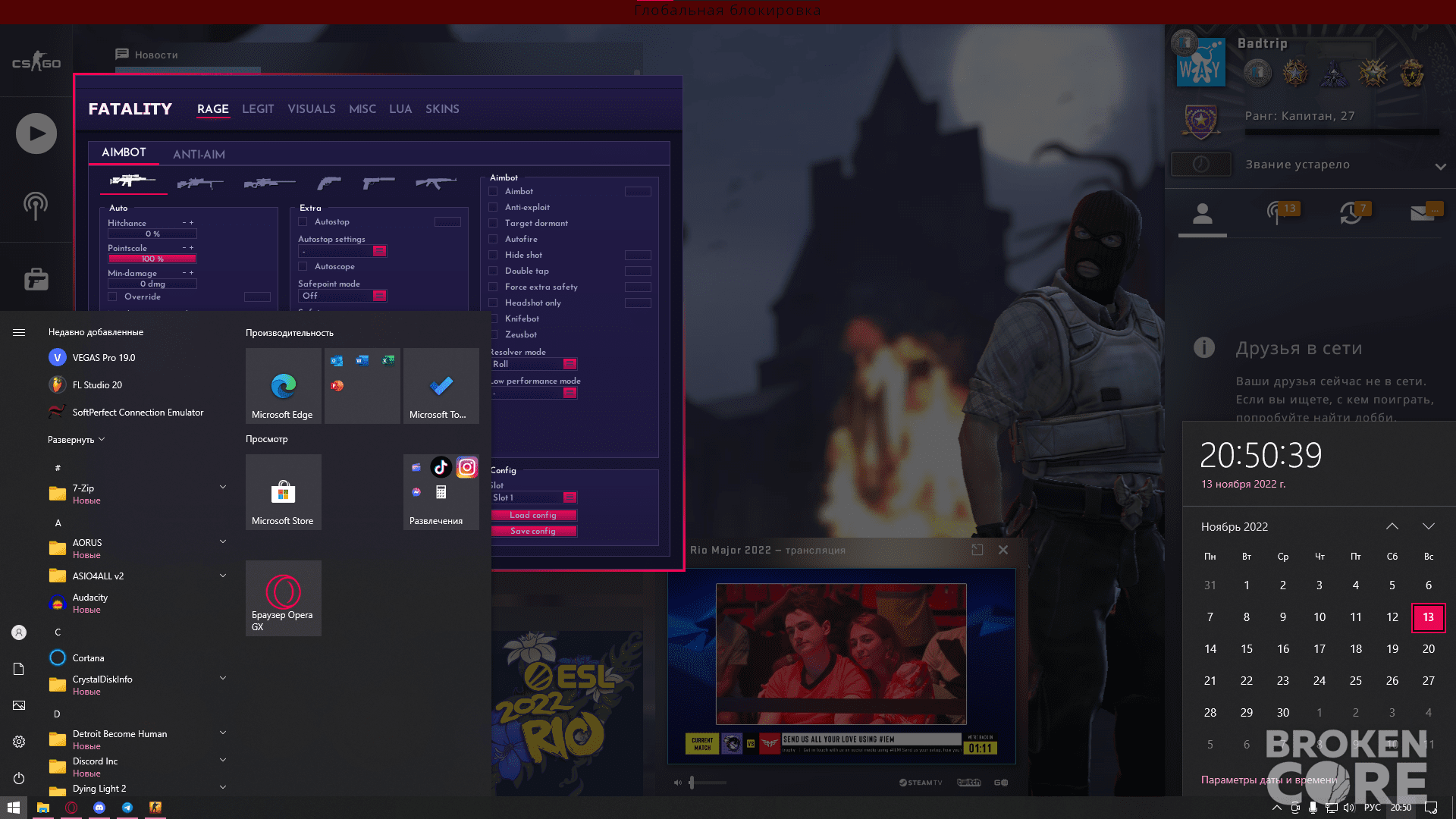1456x819 pixels.
Task: Click the Load config button
Action: click(x=533, y=515)
